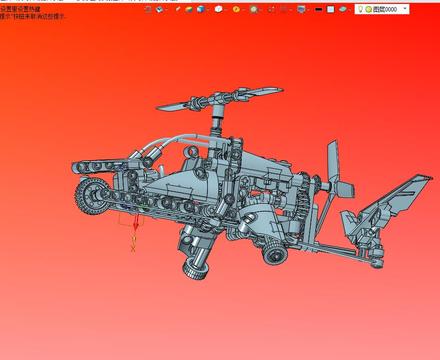This screenshot has width=440, height=360.
Task: Open the layer 0000 dropdown arrow
Action: [x=405, y=9]
